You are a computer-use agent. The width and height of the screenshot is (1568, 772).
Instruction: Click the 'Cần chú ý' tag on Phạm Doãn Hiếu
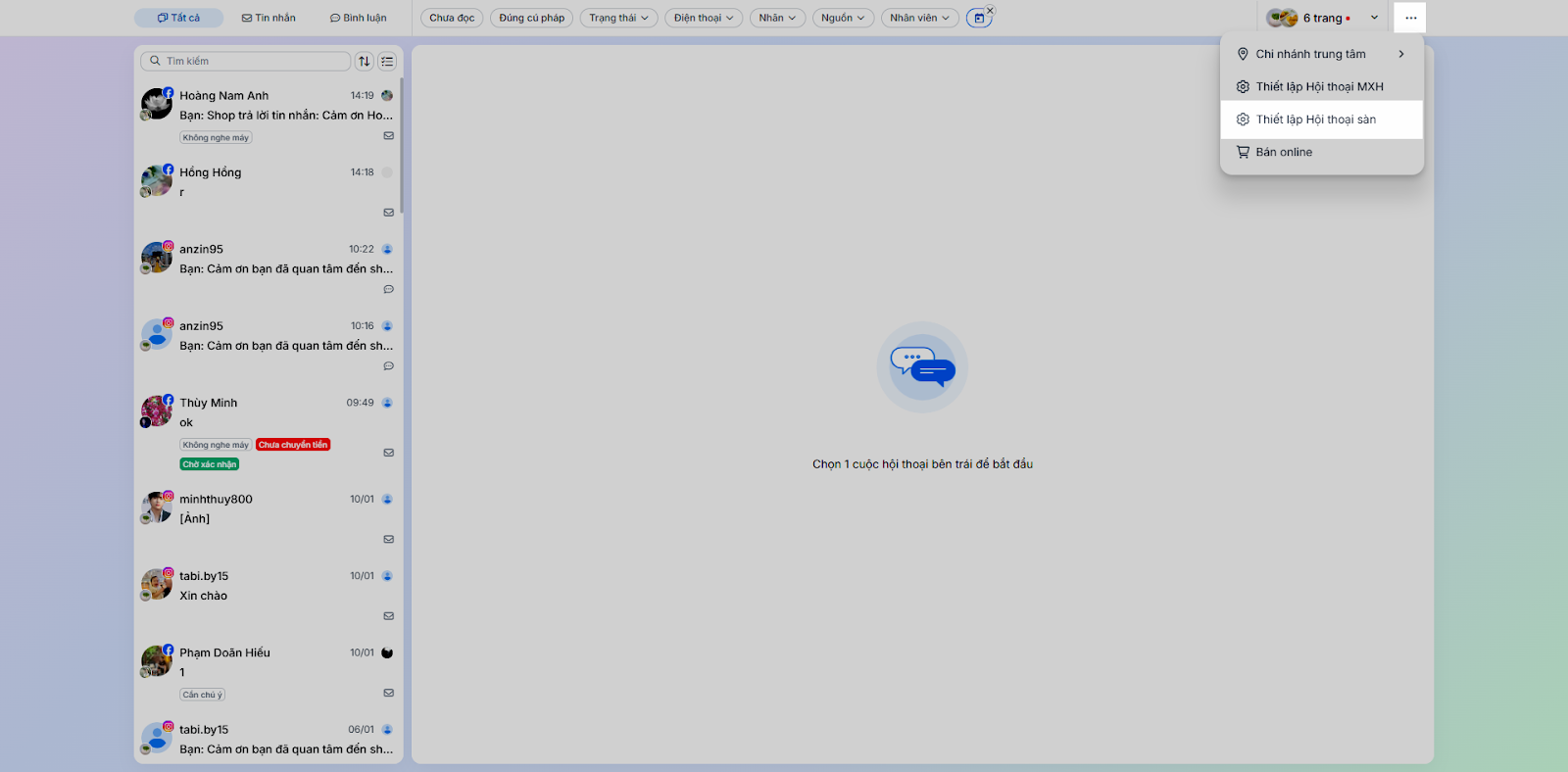coord(203,695)
